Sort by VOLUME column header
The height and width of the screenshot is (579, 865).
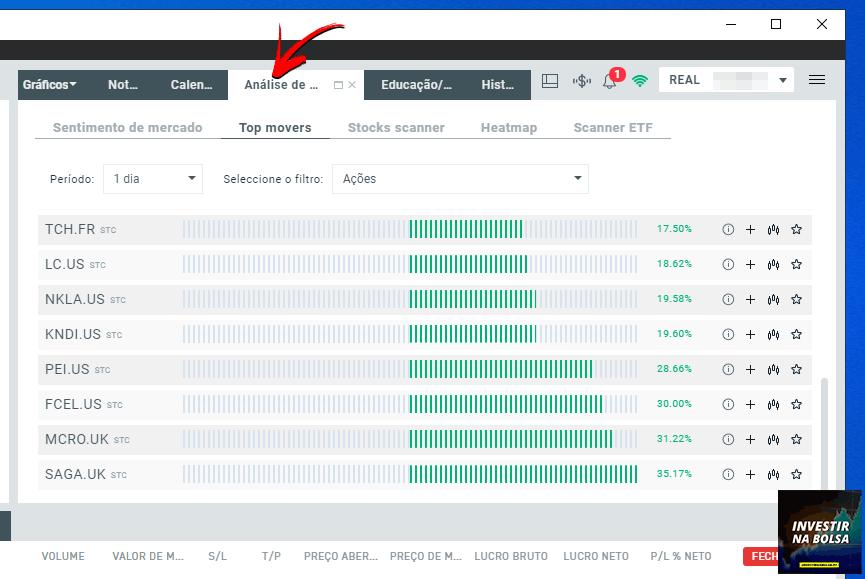coord(63,556)
